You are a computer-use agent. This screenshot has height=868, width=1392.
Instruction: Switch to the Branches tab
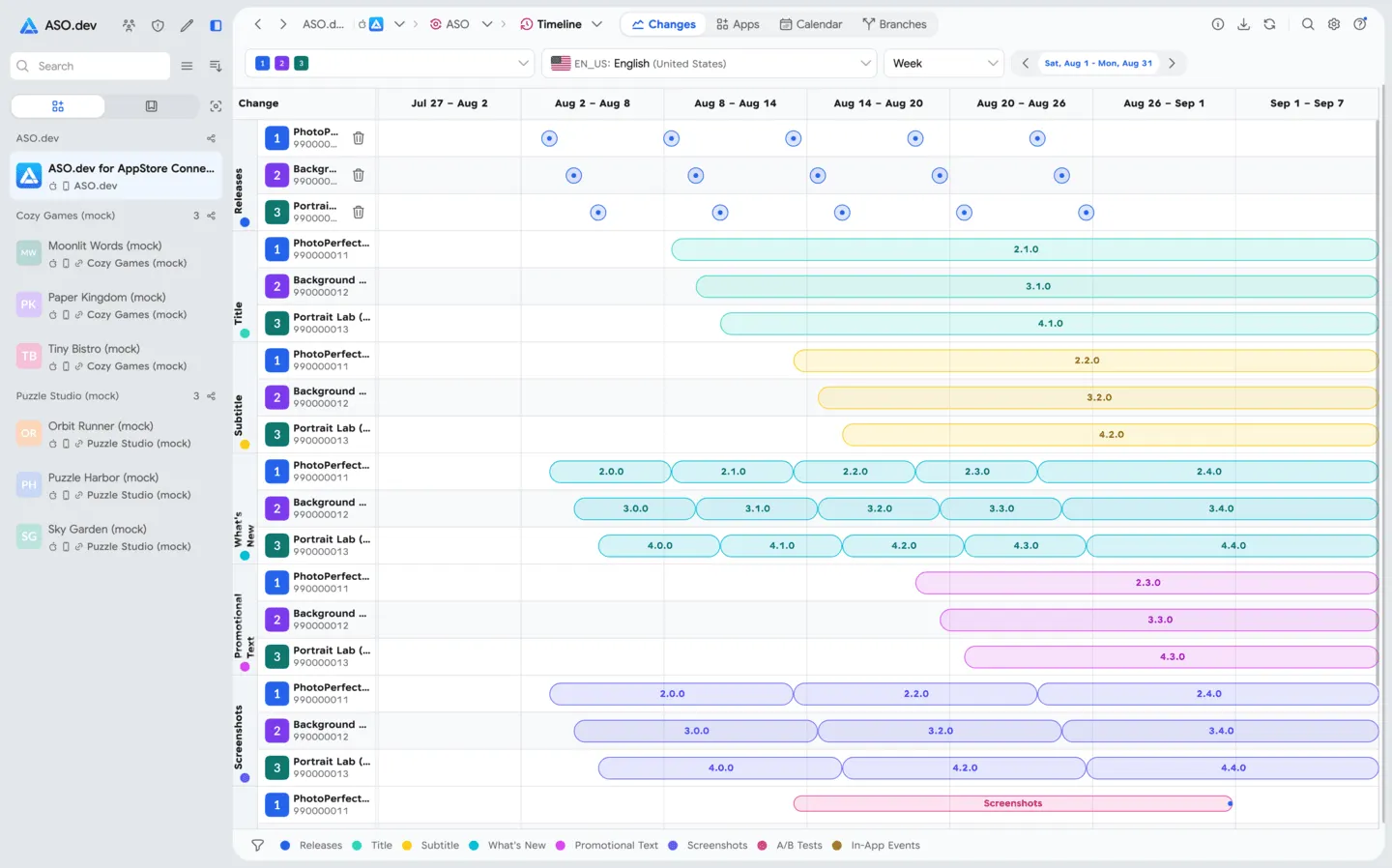(x=894, y=24)
